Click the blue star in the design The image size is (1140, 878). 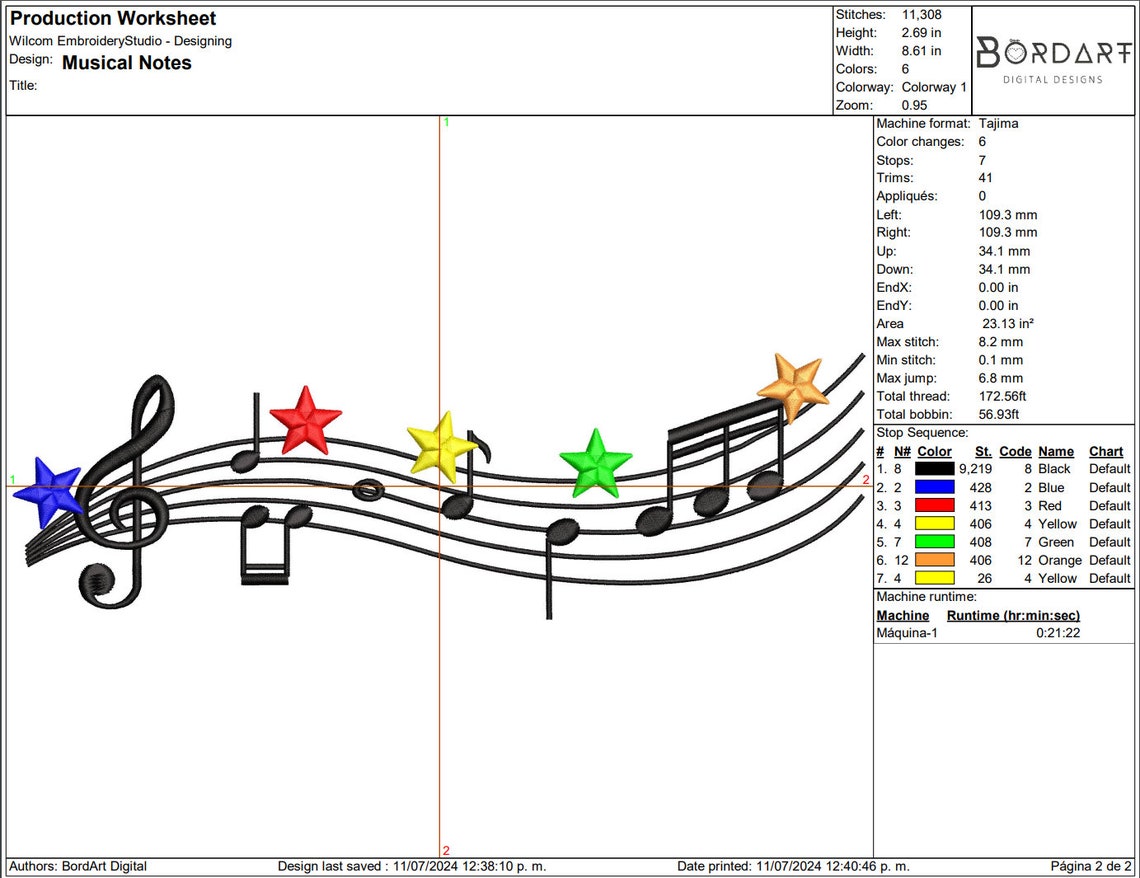point(49,492)
